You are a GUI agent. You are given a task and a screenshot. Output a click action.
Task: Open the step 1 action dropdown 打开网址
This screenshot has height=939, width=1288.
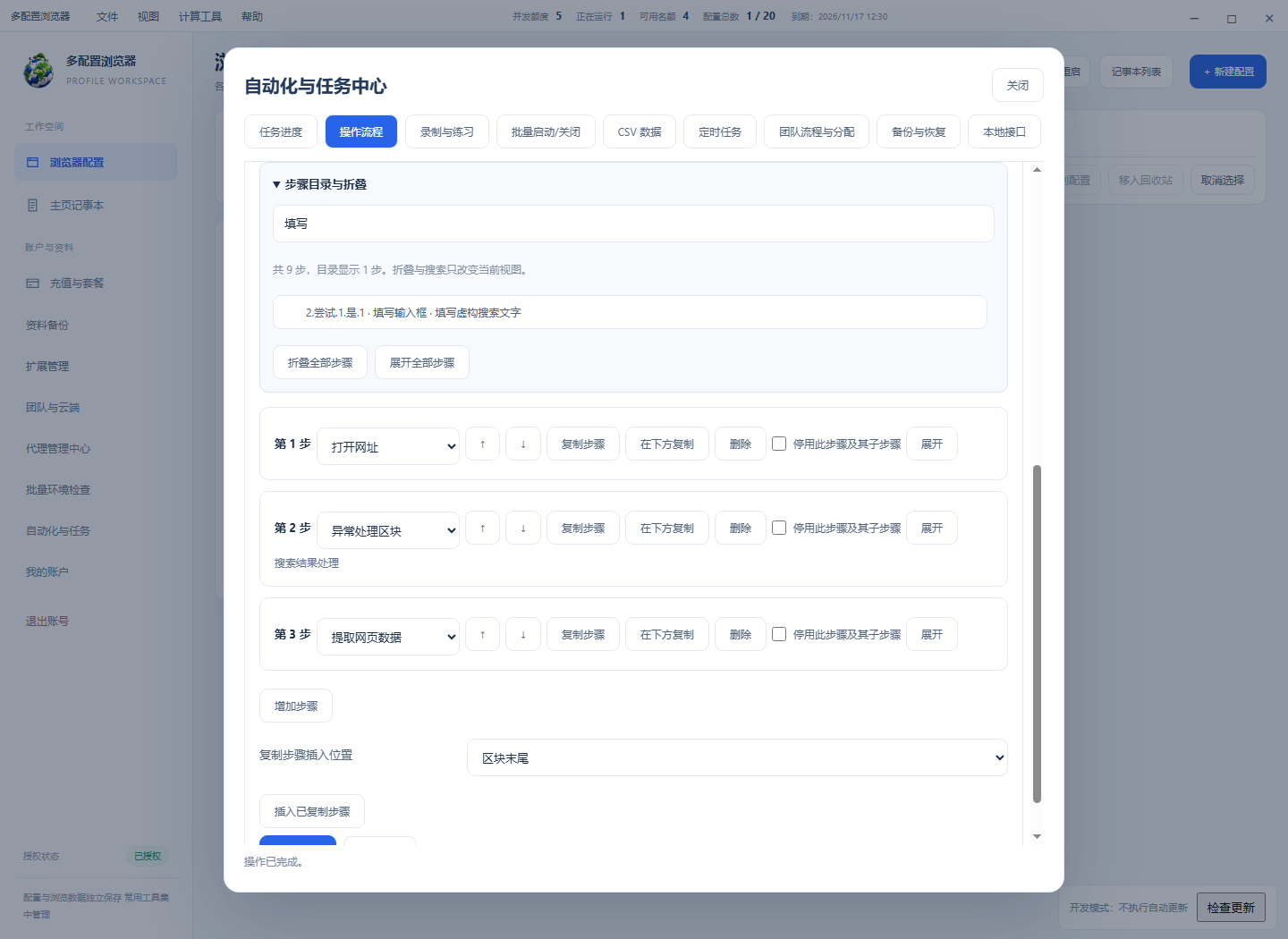pyautogui.click(x=388, y=446)
